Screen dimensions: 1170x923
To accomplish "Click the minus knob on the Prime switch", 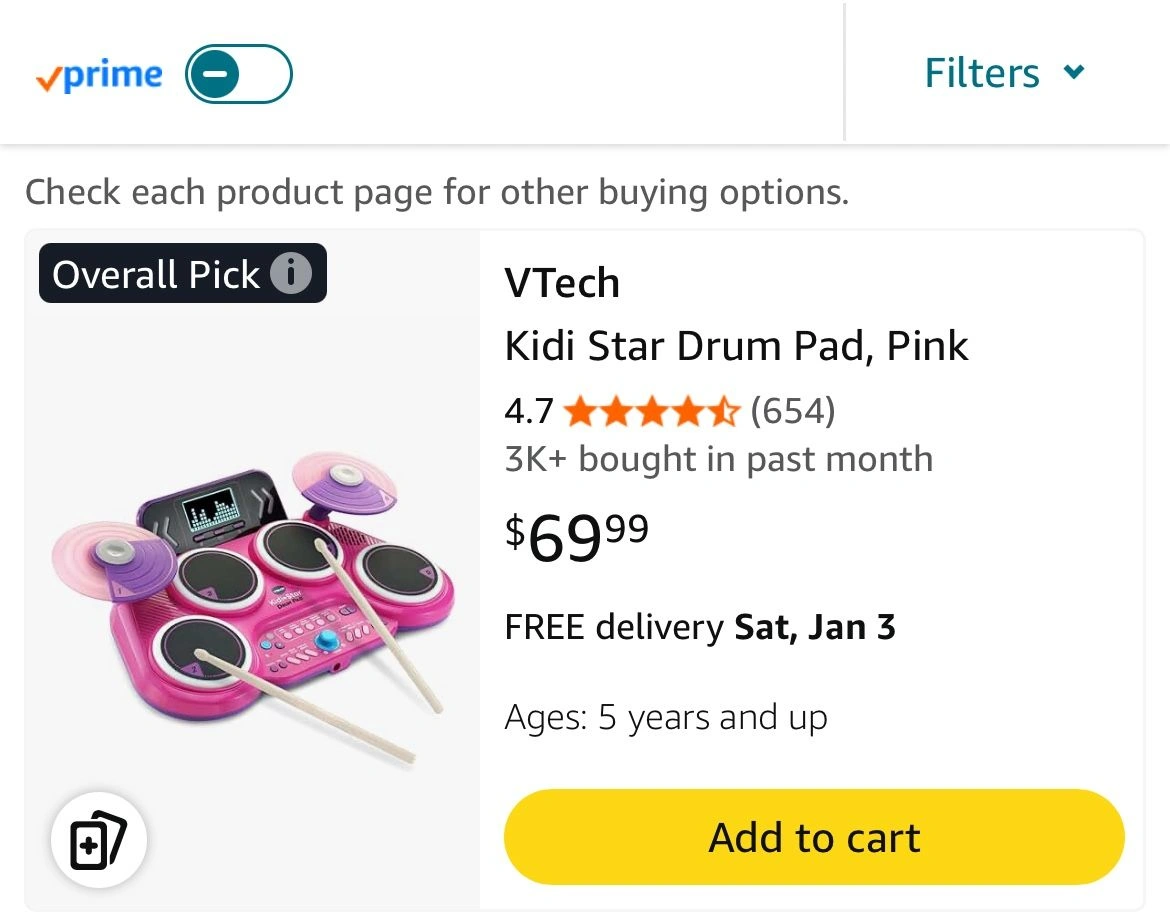I will tap(215, 74).
